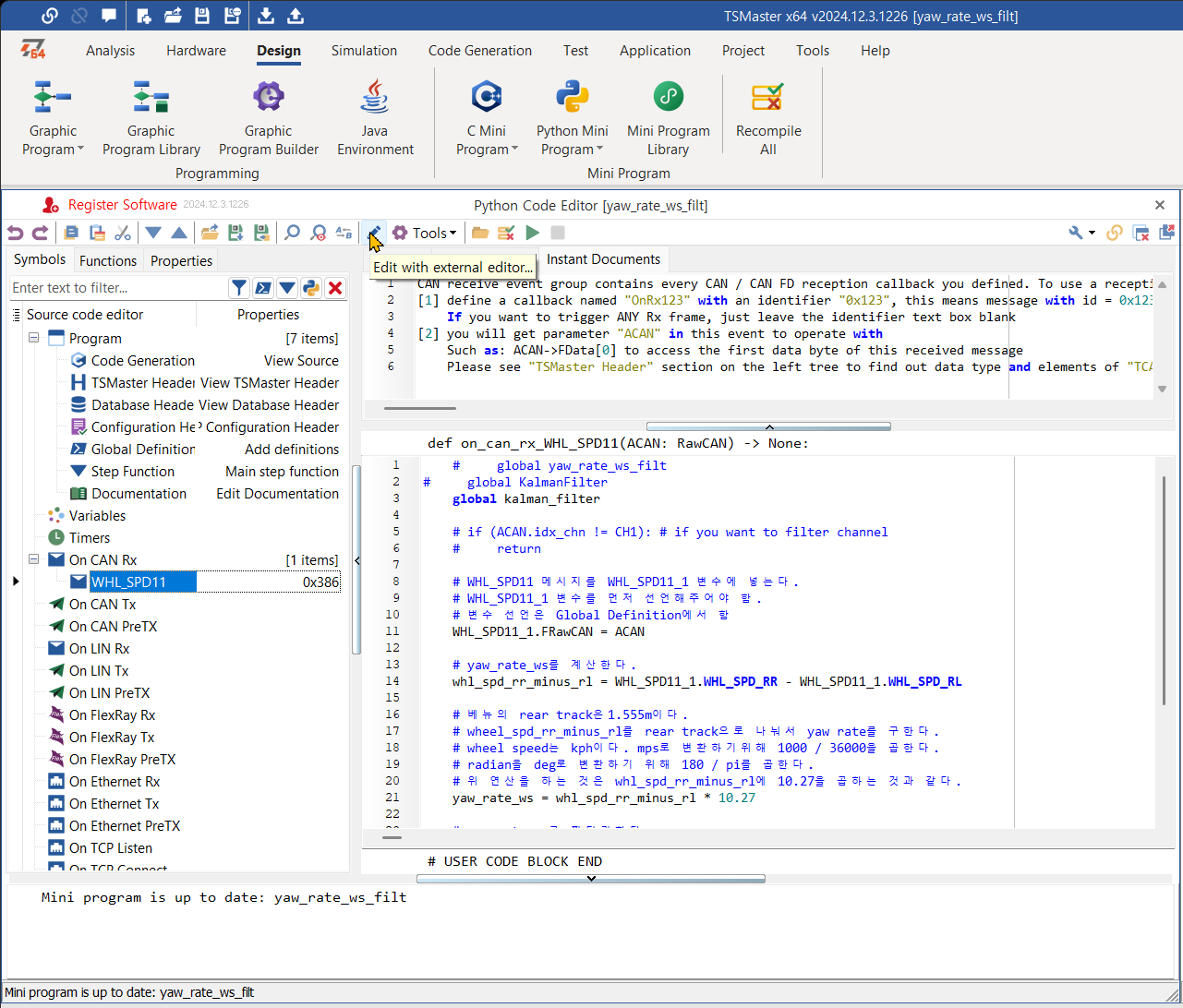Open the Code Generation ribbon tab
The height and width of the screenshot is (1008, 1183).
480,51
